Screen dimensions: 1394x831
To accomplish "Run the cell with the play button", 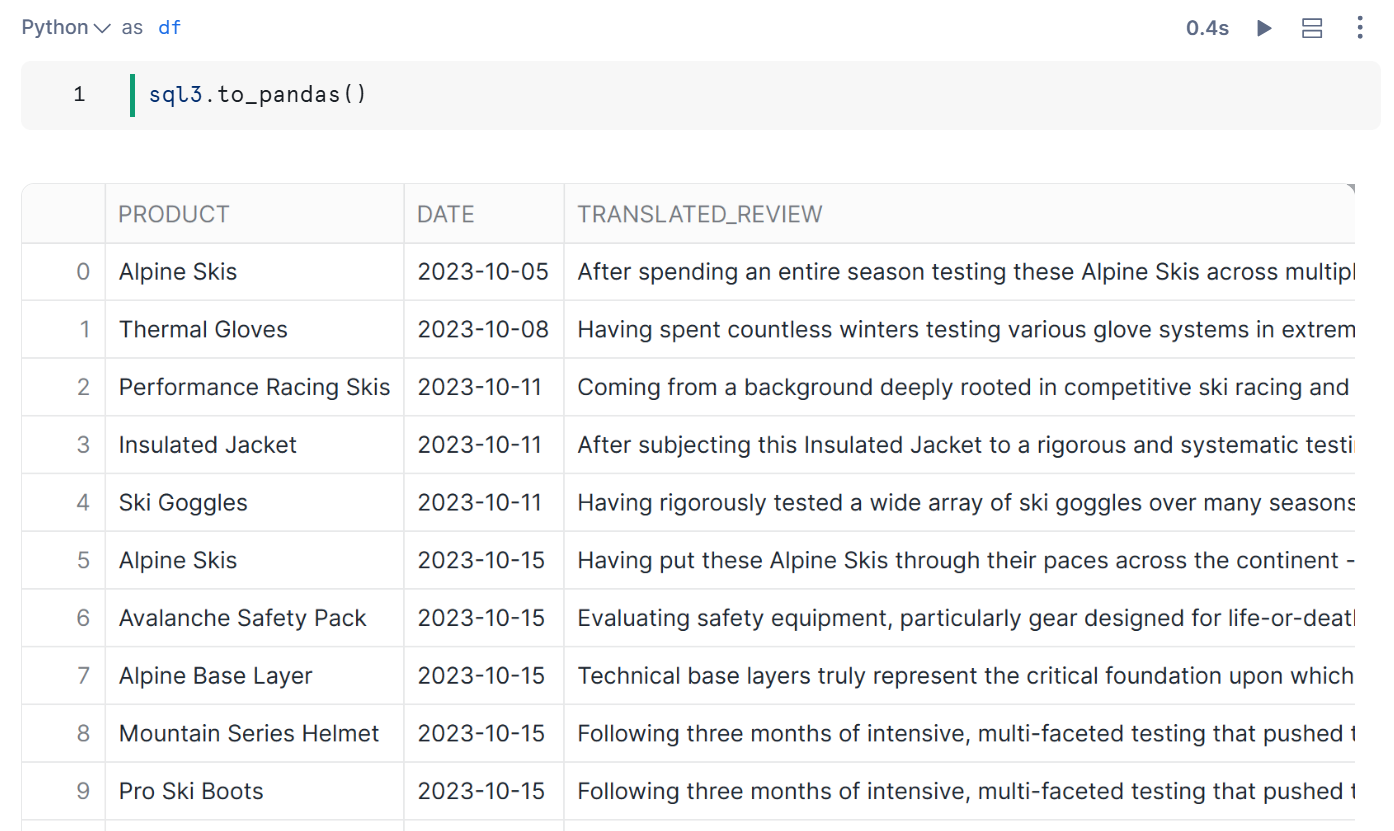I will click(1264, 28).
